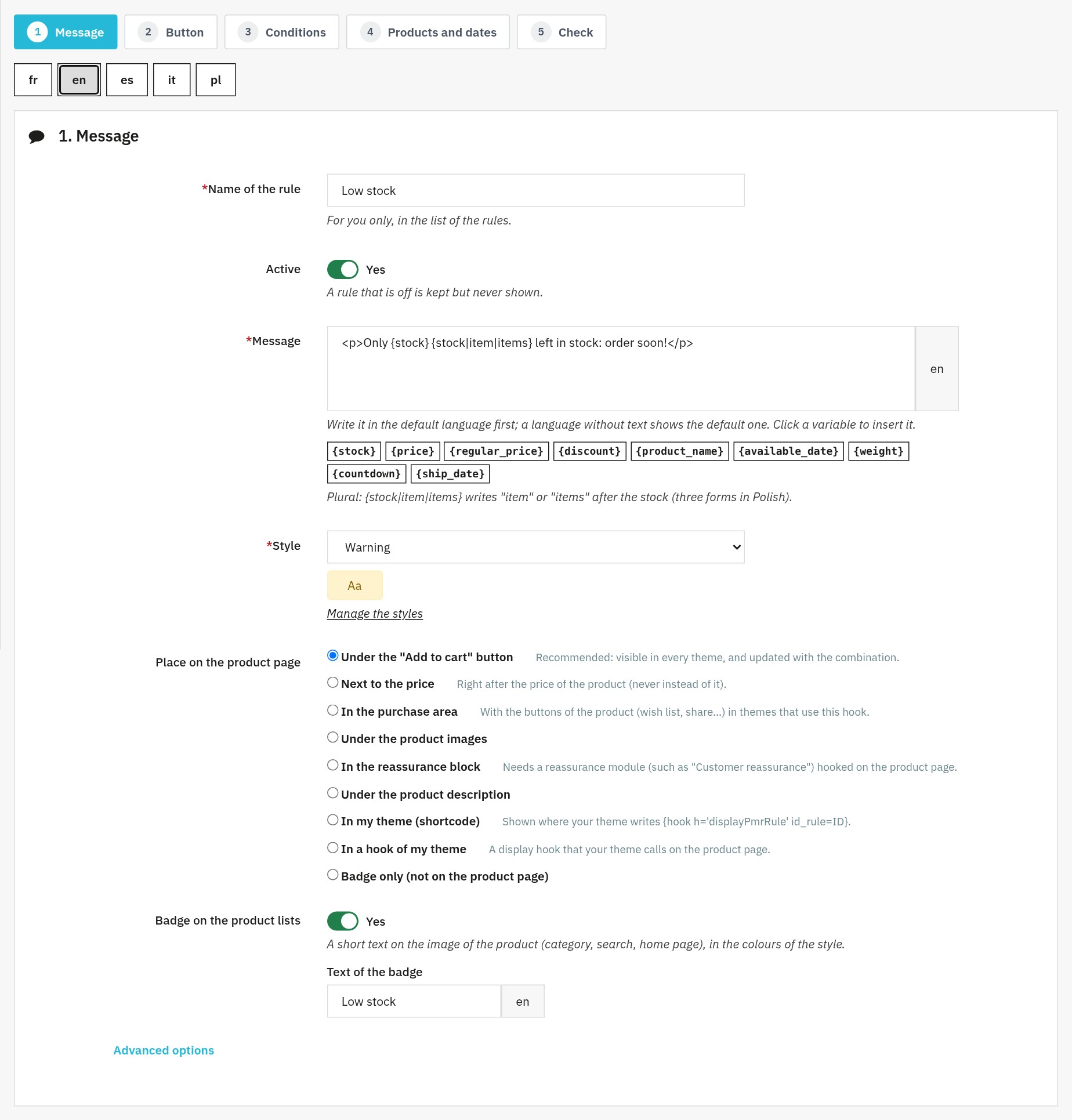
Task: Open the Manage the styles link
Action: pyautogui.click(x=375, y=614)
